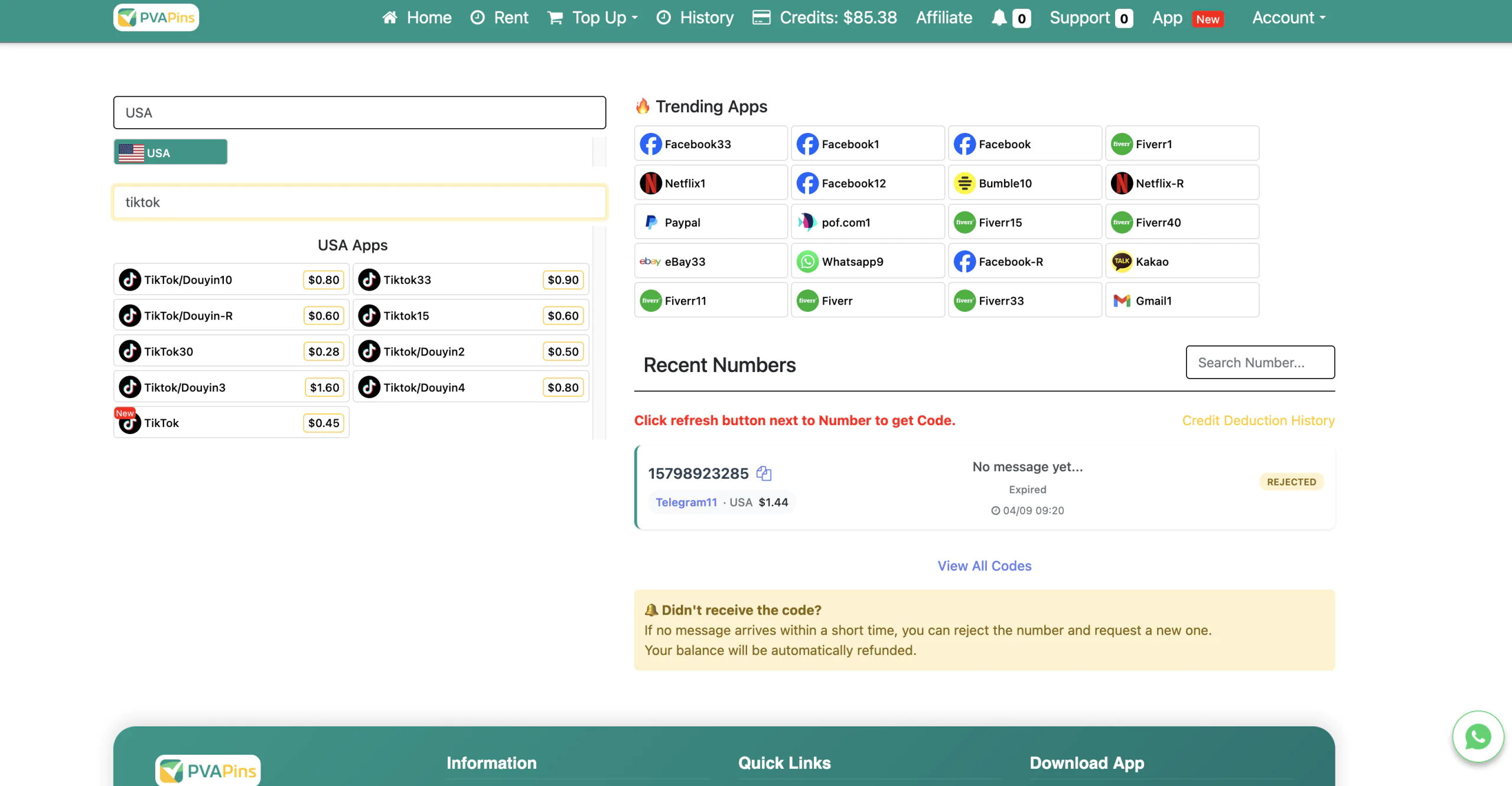The image size is (1512, 786).
Task: Open the Telegram11 service link
Action: [x=686, y=502]
